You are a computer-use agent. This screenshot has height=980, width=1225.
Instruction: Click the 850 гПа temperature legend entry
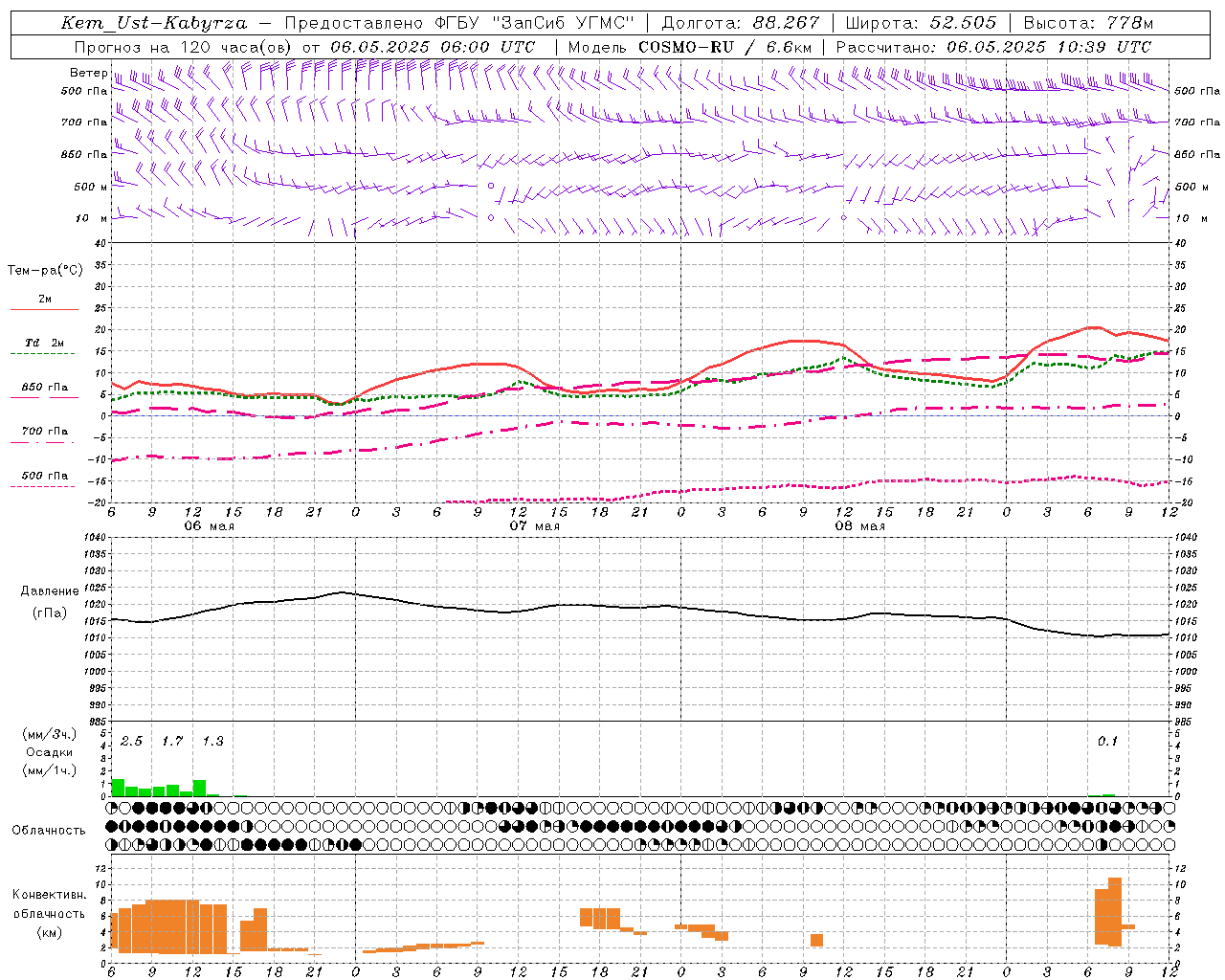[x=45, y=388]
